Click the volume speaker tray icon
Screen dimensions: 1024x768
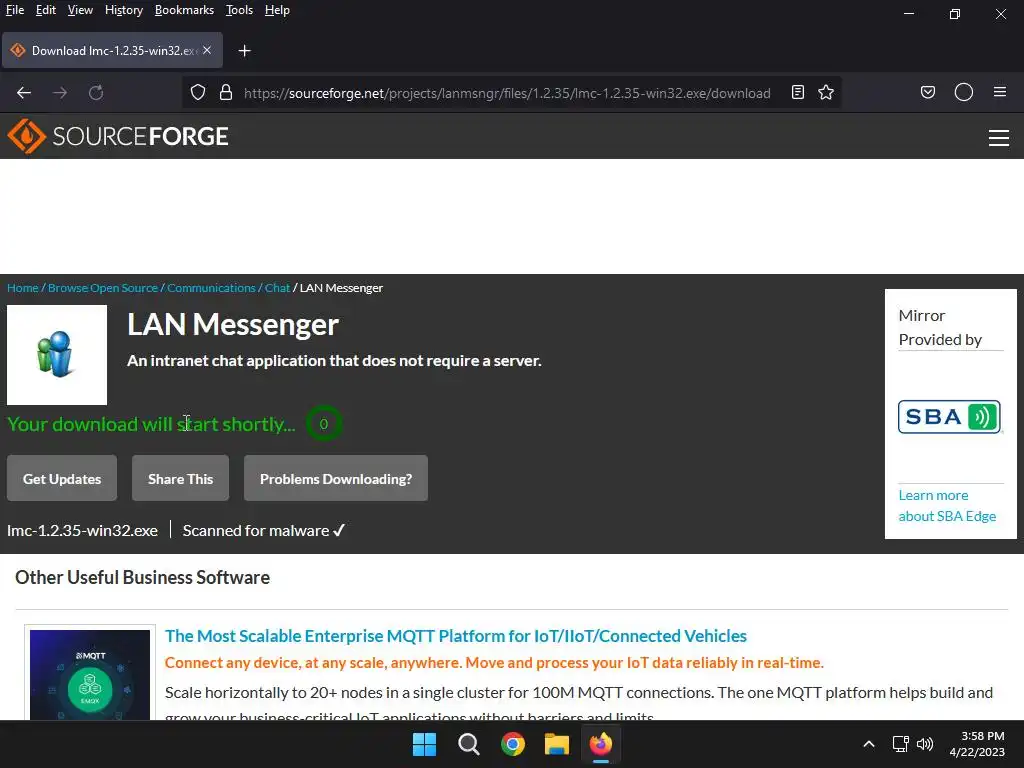[925, 744]
